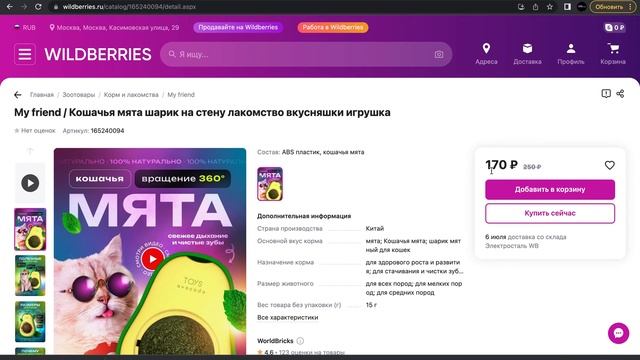Screen dimensions: 640x360
Task: Select the third gallery thumbnail with cat
Action: coord(30,276)
